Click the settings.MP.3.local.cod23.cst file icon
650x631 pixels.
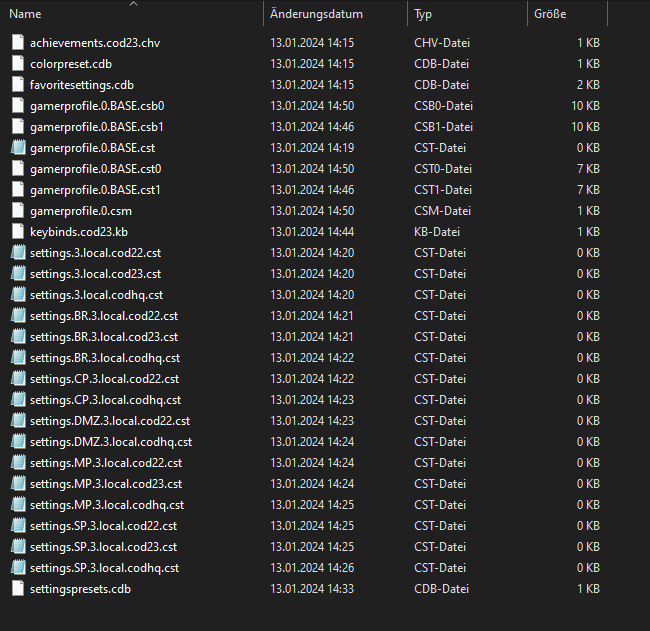point(18,484)
